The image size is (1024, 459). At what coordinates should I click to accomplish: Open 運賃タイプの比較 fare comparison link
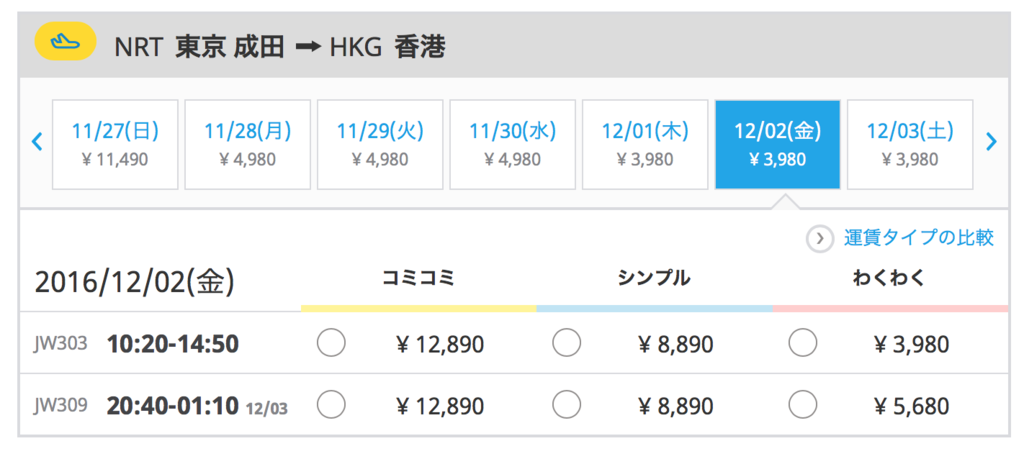(x=919, y=238)
